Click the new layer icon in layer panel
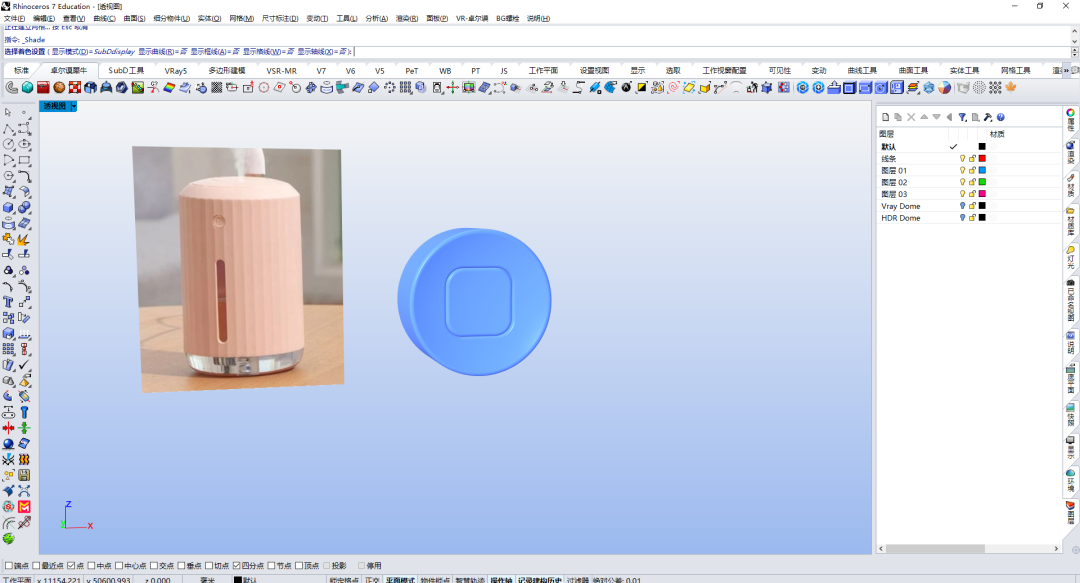1080x583 pixels. point(886,117)
